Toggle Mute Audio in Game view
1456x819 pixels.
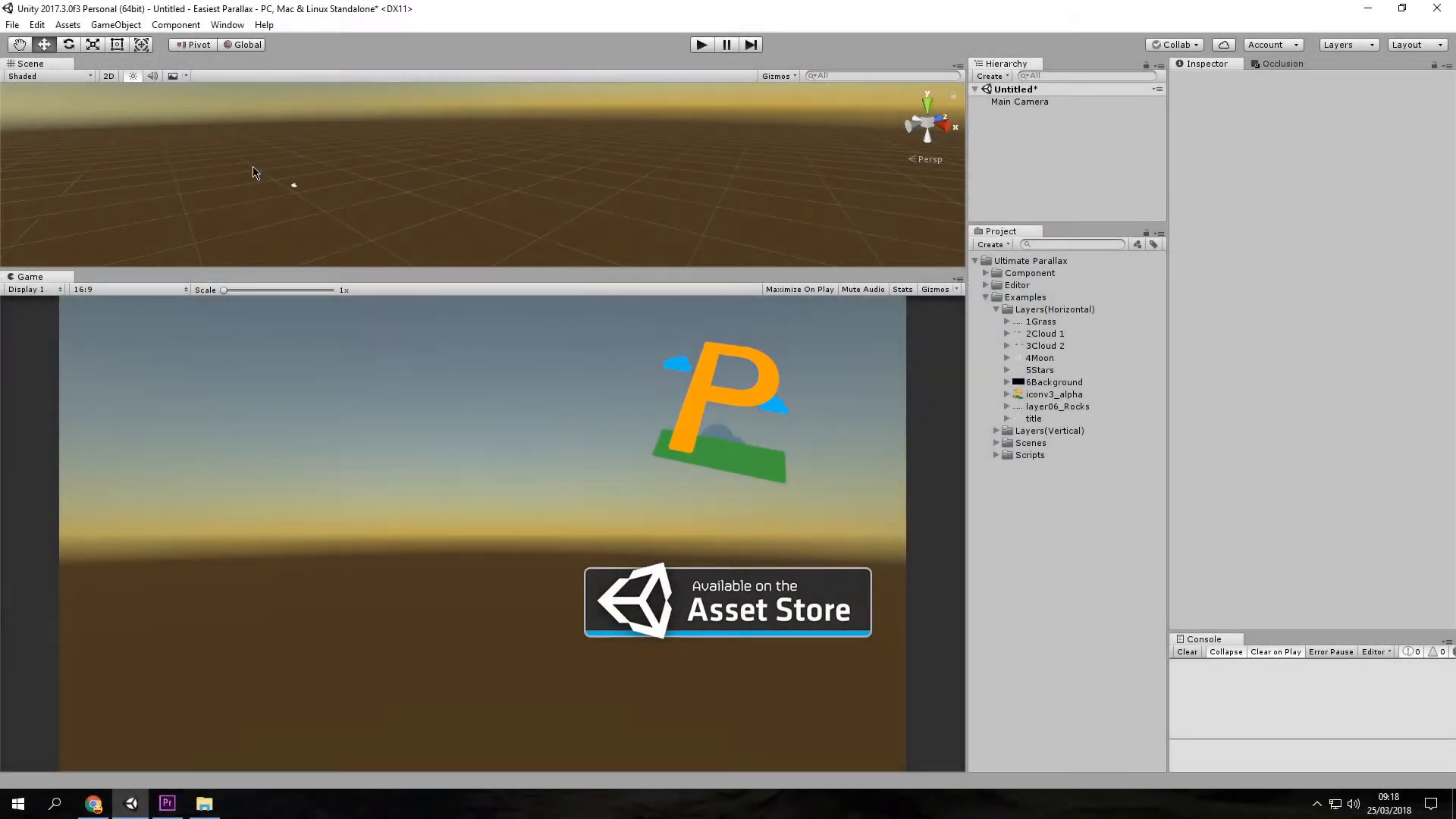[x=863, y=290]
